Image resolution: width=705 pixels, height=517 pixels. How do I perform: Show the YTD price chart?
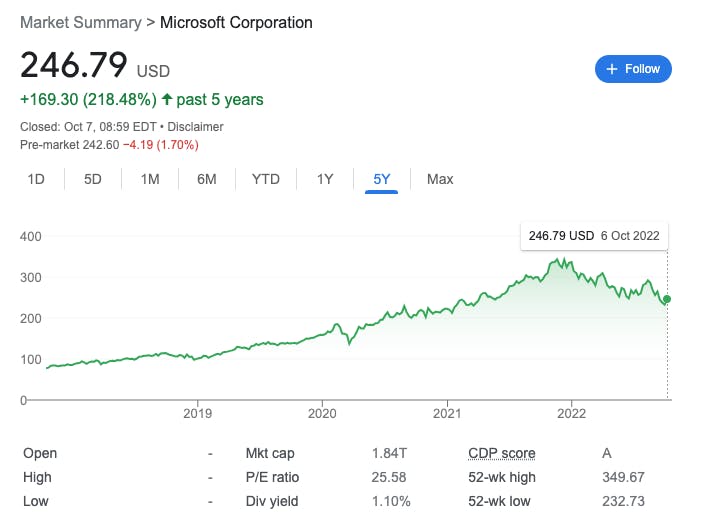pyautogui.click(x=265, y=179)
